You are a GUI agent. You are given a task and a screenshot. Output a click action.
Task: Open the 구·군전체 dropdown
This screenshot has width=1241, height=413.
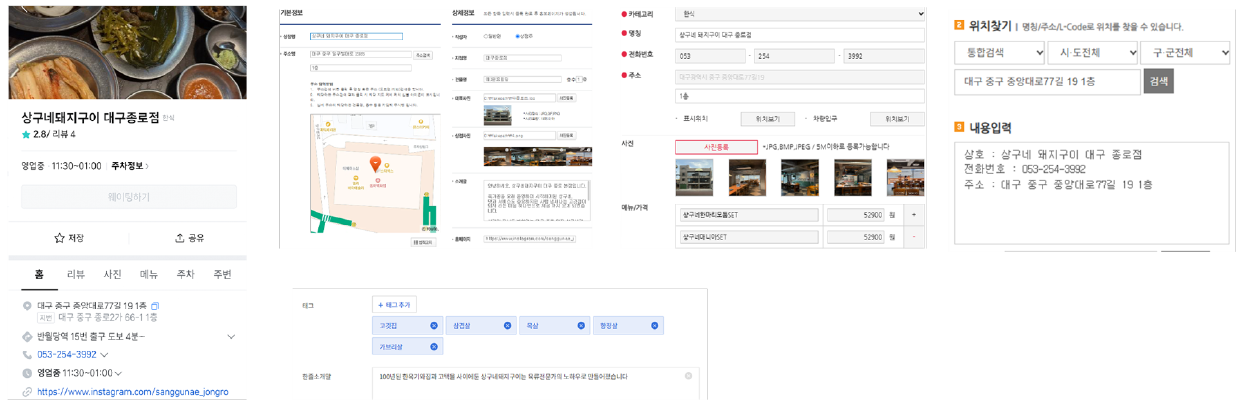1185,52
